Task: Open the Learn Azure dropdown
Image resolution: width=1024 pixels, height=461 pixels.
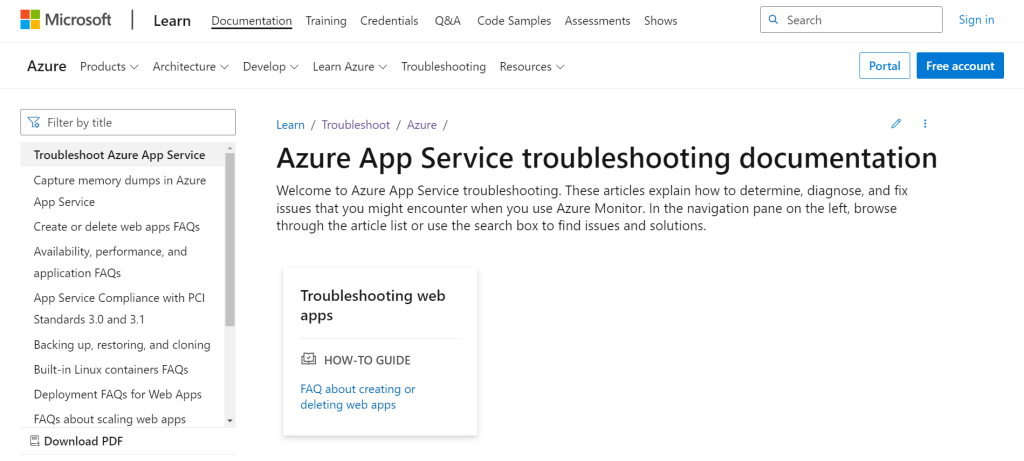Action: pos(350,67)
